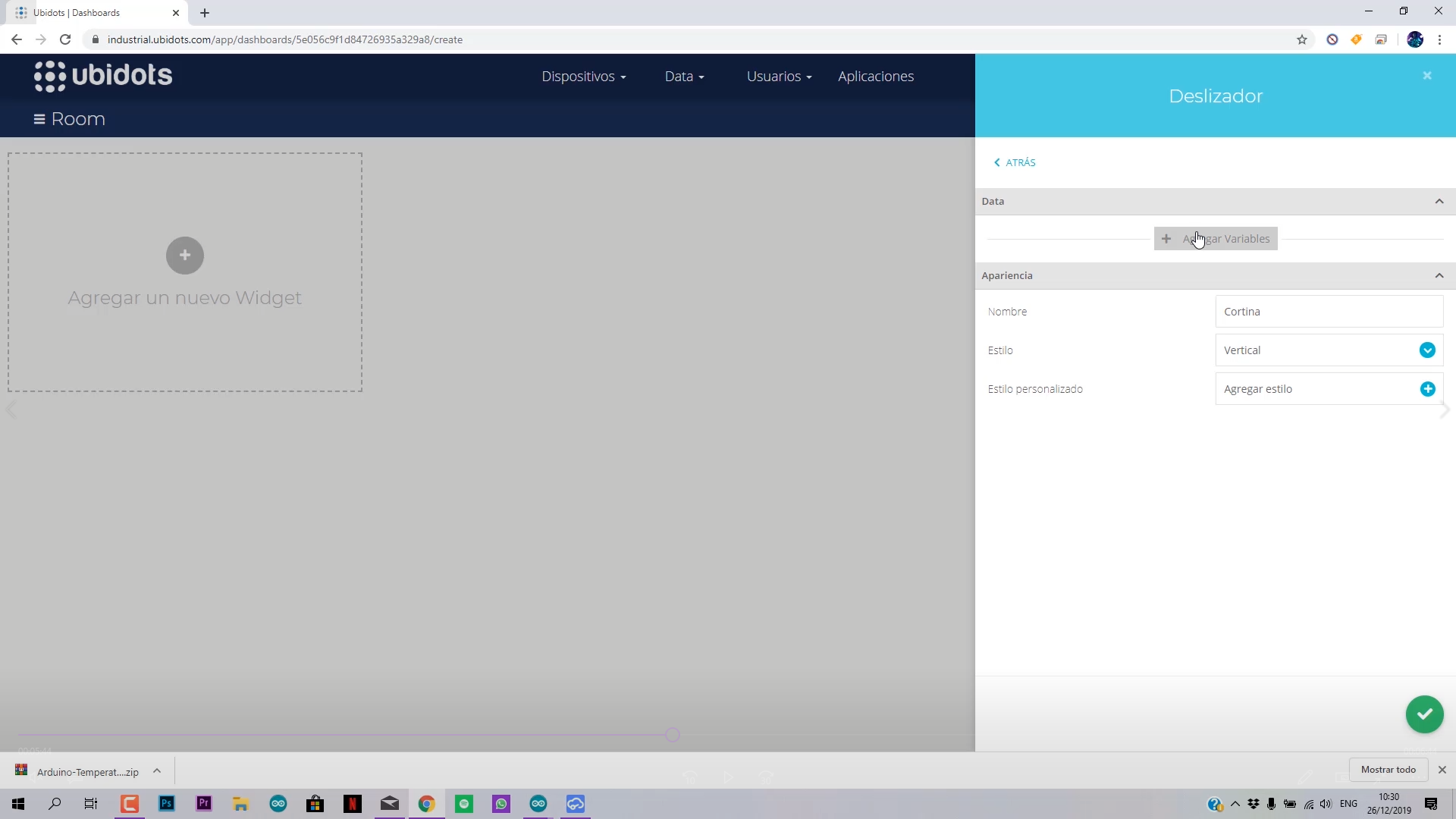Click Agregar Variables button

tap(1216, 239)
